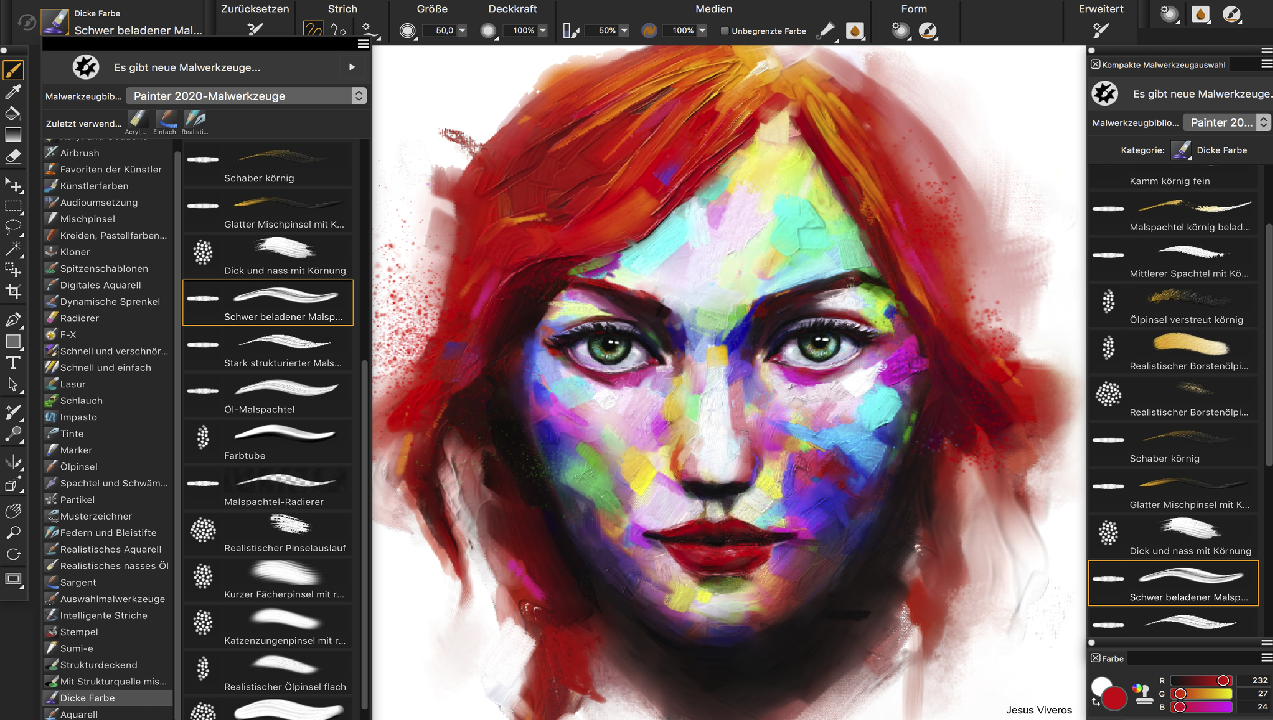Select the Text tool
This screenshot has width=1273, height=720.
(13, 363)
